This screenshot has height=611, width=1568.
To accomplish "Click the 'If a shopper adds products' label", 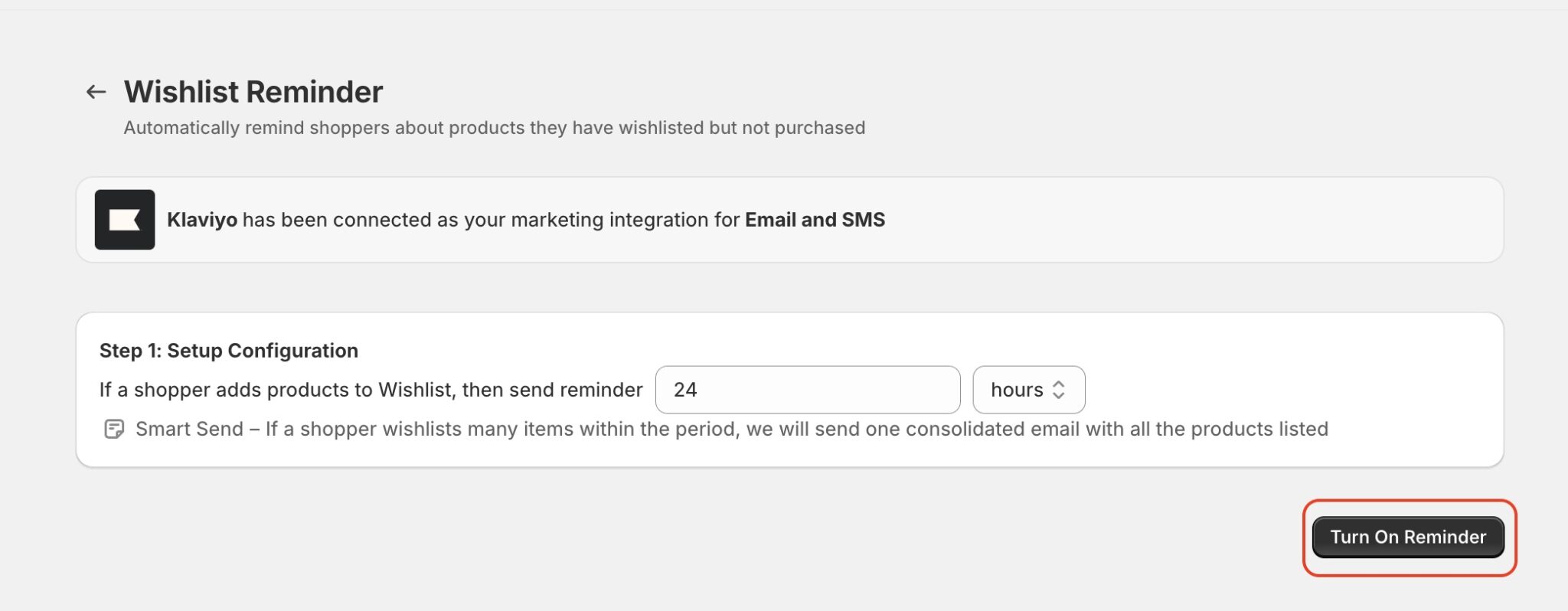I will [371, 390].
